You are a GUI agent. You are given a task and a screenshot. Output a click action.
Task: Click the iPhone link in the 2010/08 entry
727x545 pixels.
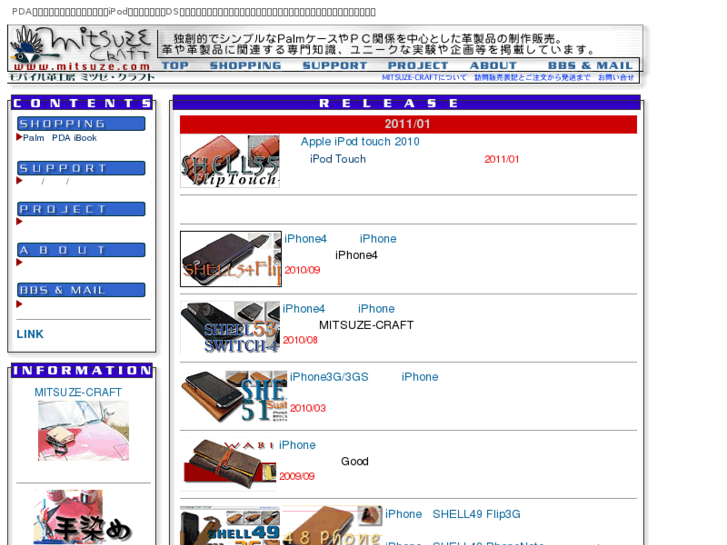point(376,309)
